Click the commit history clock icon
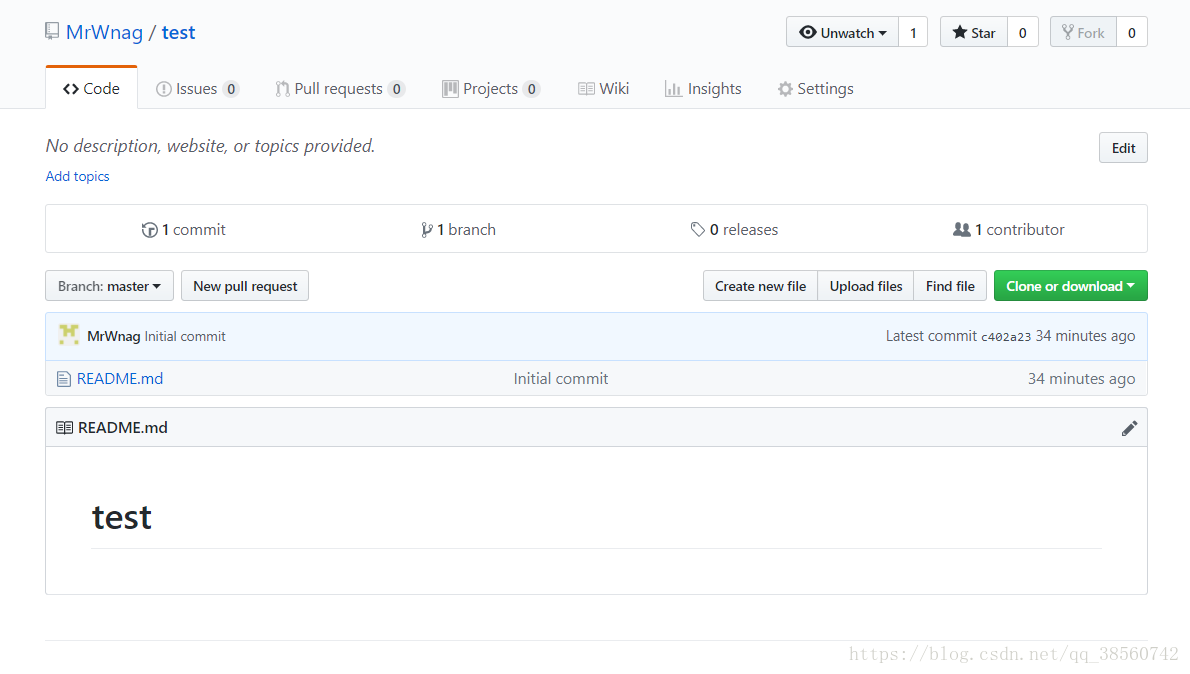 pyautogui.click(x=150, y=230)
